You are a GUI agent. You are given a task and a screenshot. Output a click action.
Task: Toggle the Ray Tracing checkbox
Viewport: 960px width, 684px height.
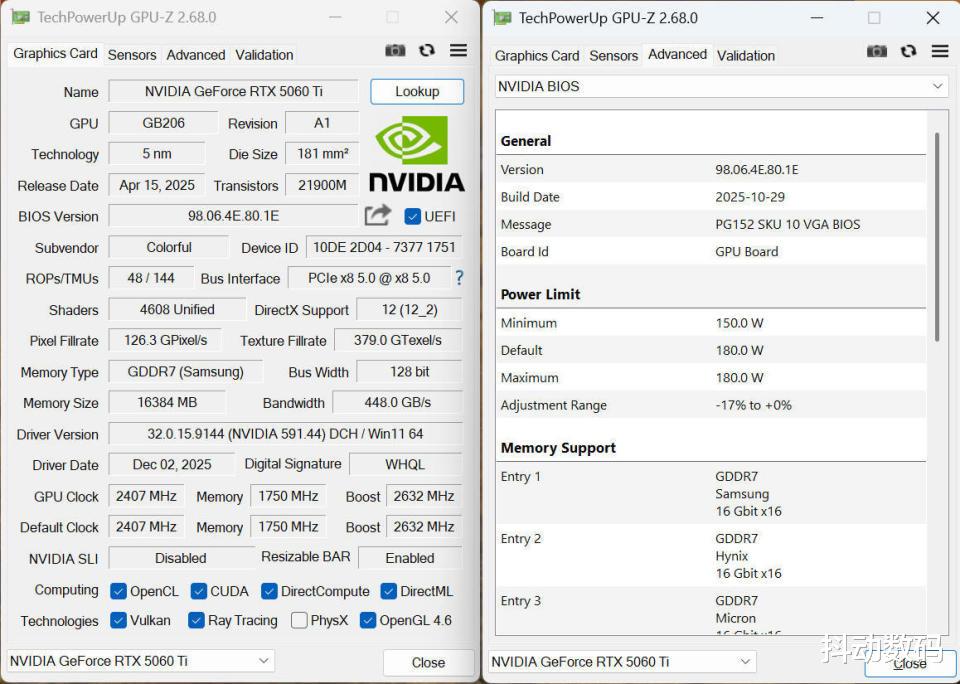pyautogui.click(x=196, y=620)
